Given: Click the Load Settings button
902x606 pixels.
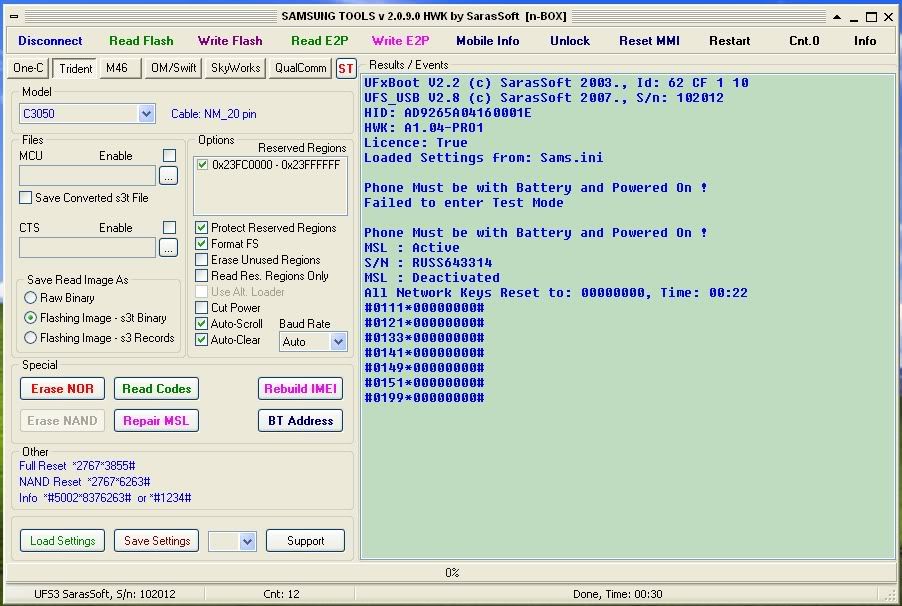Looking at the screenshot, I should coord(62,541).
